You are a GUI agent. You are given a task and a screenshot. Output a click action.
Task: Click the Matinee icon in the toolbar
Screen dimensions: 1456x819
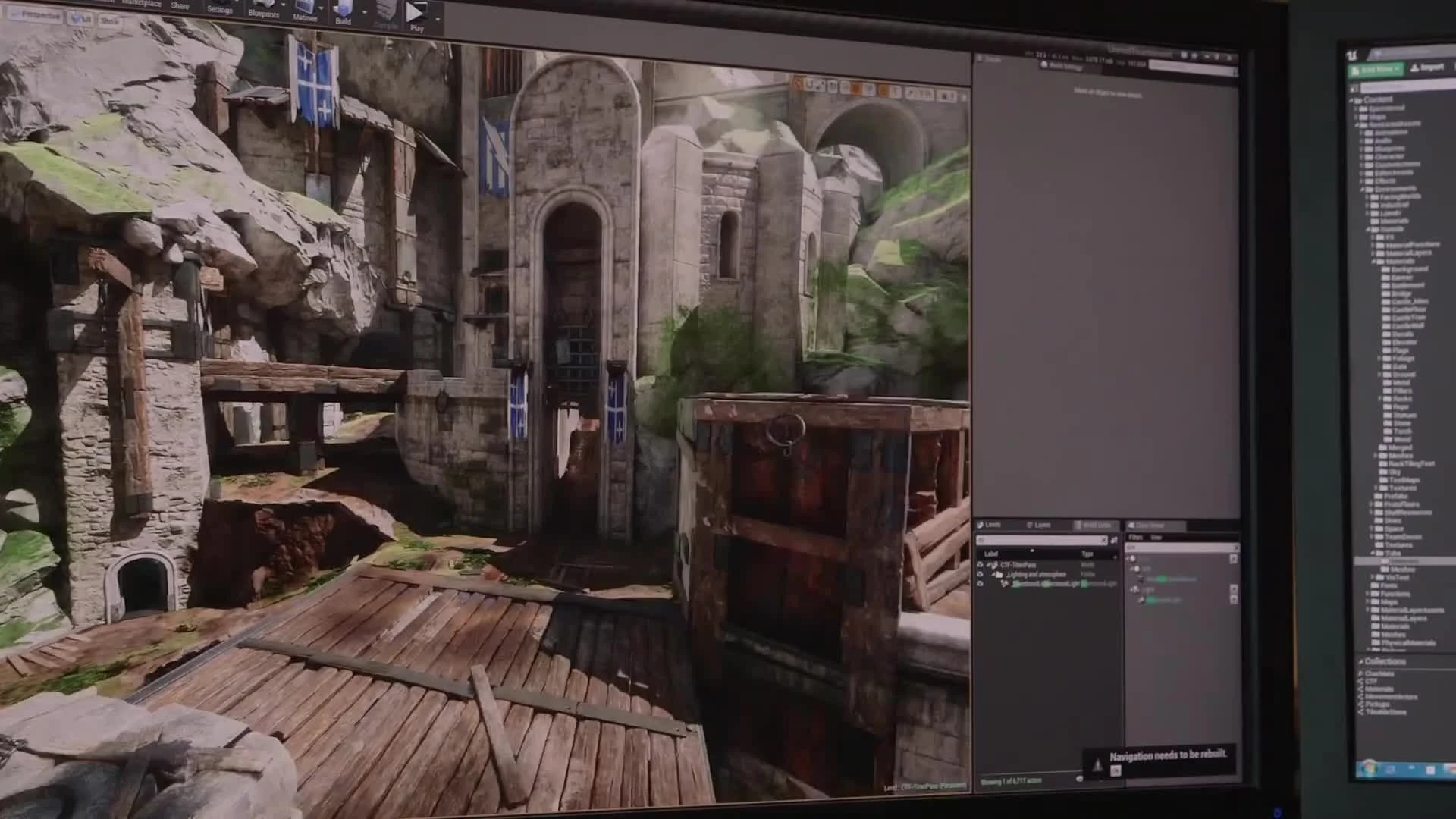305,9
